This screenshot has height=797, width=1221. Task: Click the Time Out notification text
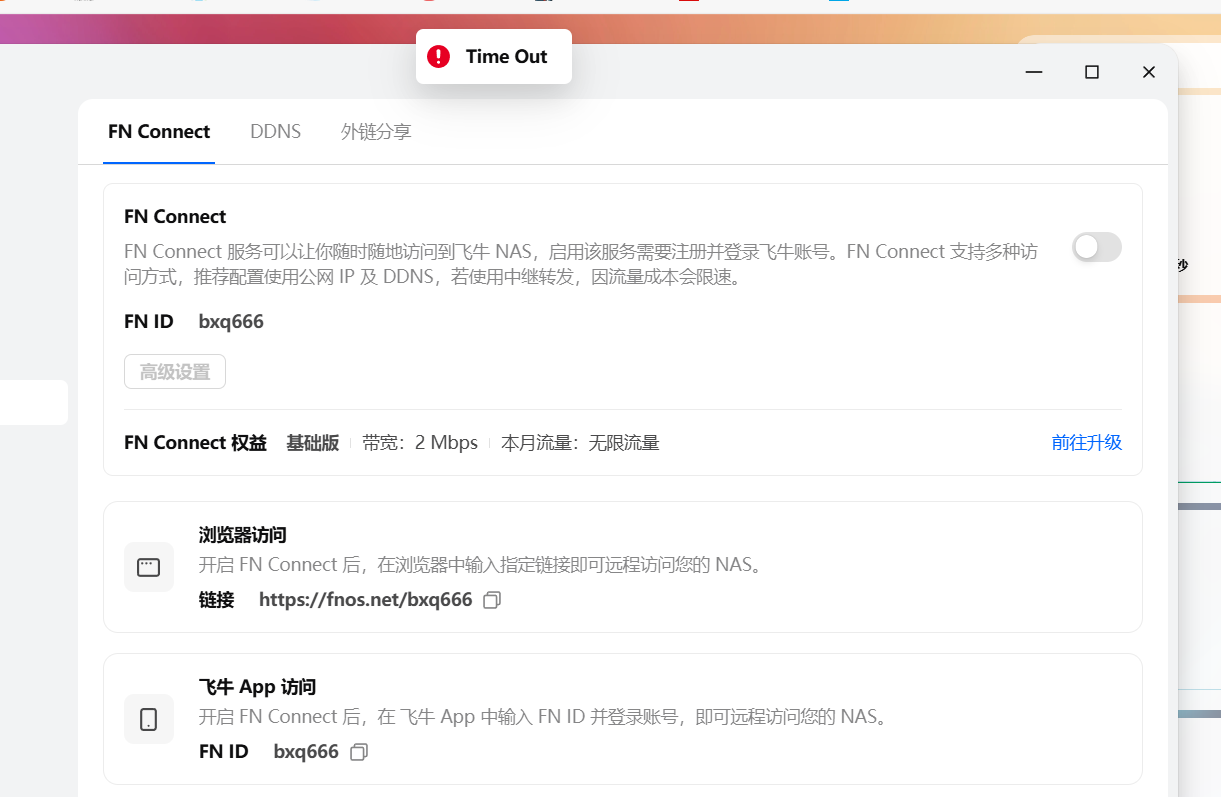tap(506, 57)
